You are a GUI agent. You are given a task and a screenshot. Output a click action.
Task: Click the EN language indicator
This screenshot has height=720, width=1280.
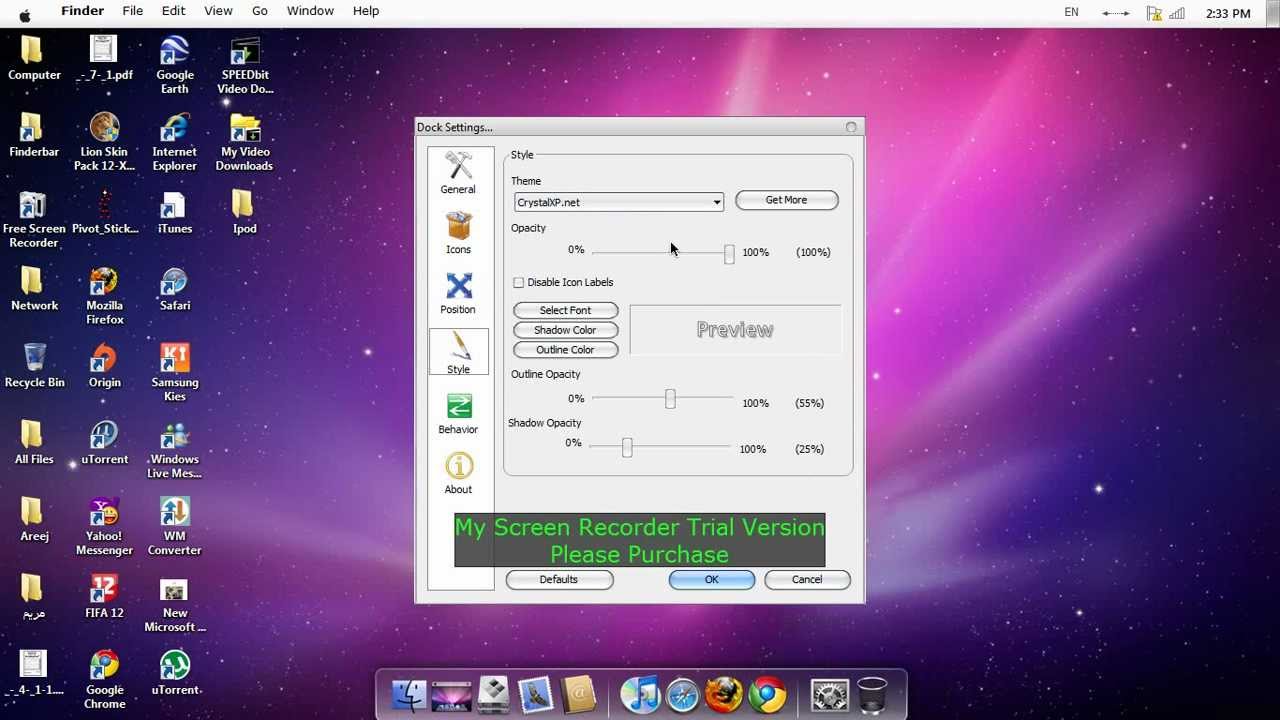pos(1071,12)
